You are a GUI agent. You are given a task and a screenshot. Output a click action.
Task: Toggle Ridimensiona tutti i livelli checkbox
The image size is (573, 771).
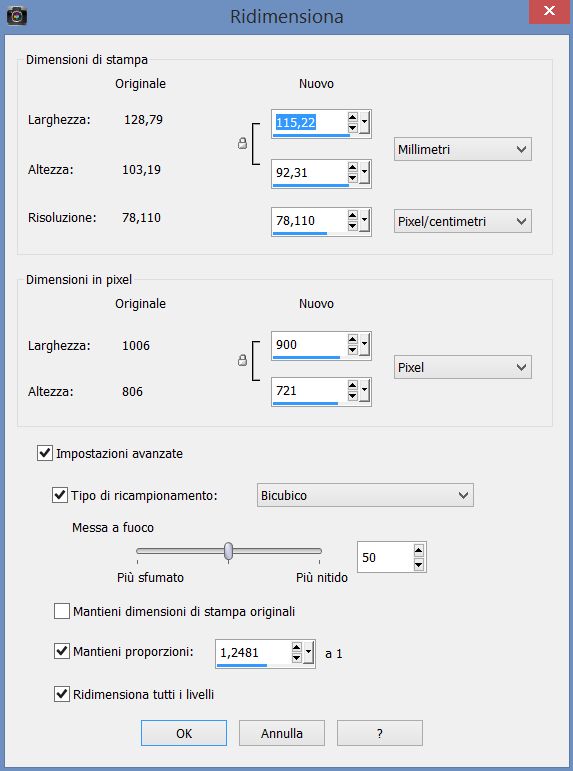point(61,694)
